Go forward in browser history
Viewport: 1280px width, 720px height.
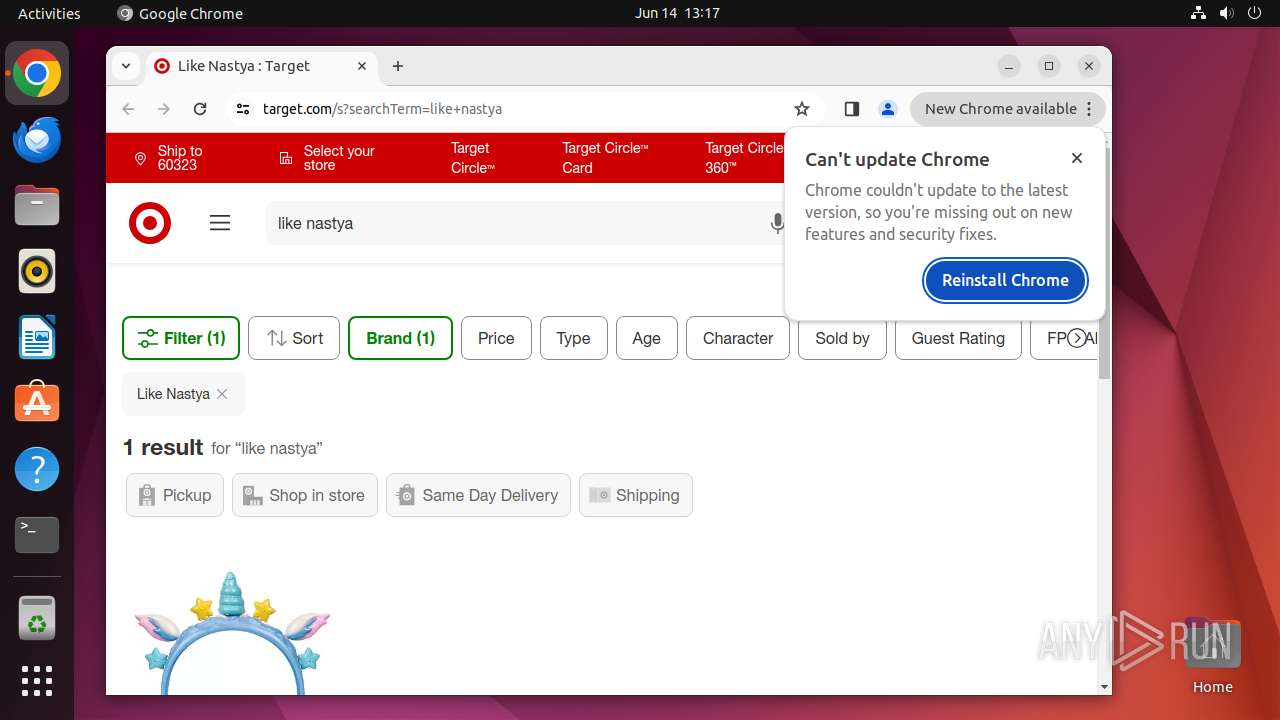[164, 109]
